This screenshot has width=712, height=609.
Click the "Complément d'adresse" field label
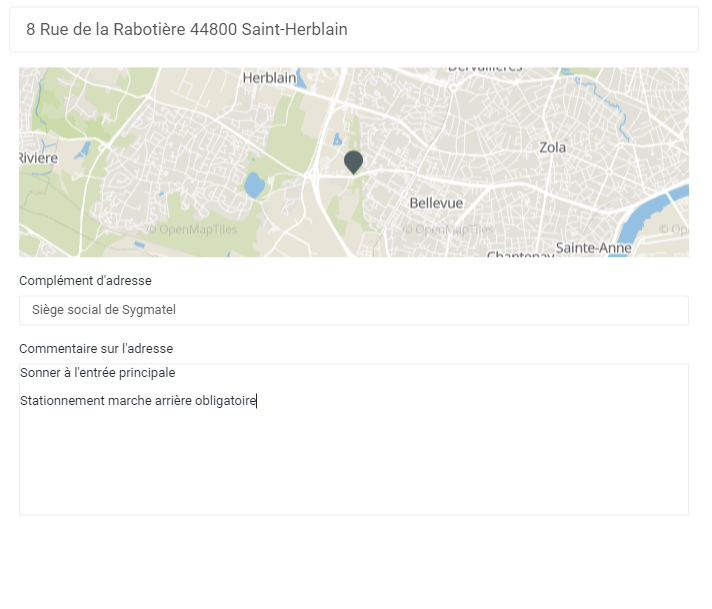tap(85, 281)
